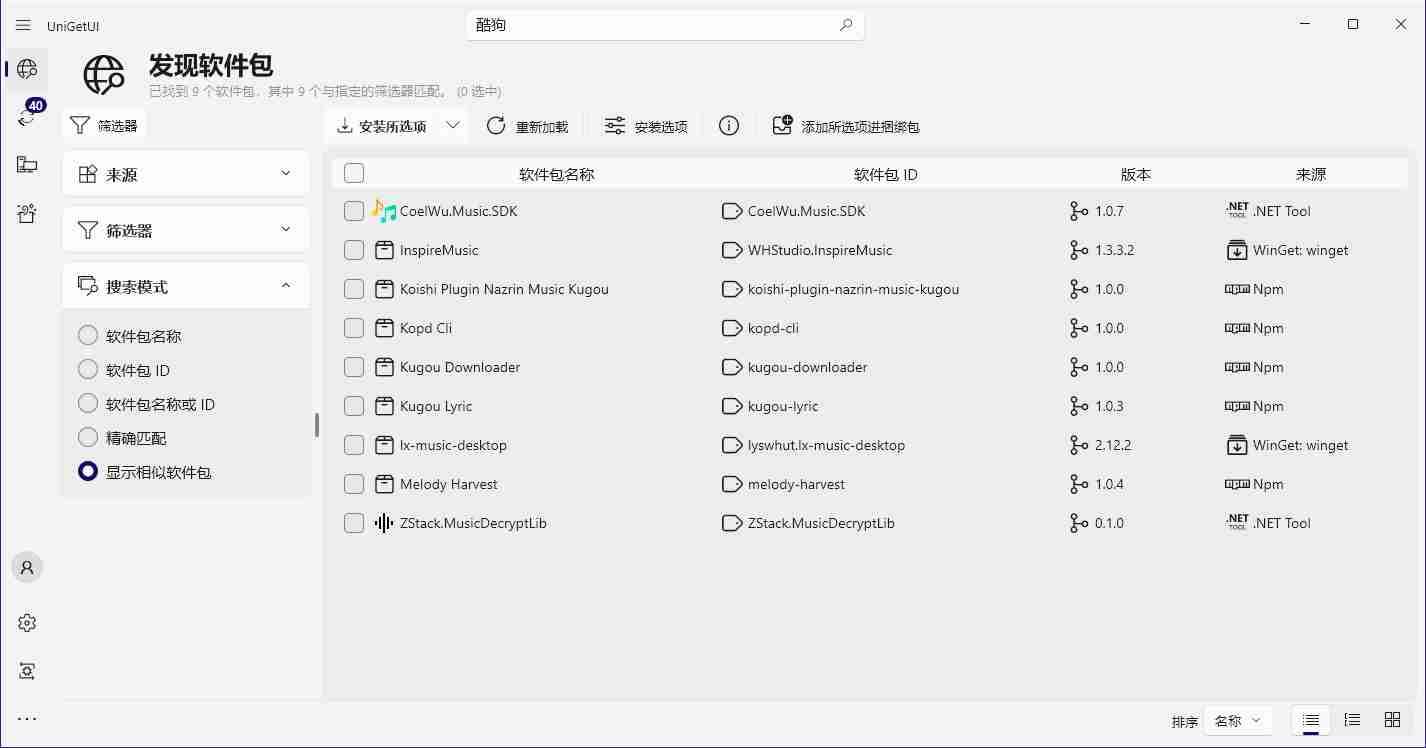
Task: Click Kugou Downloader package box icon
Action: 383,367
